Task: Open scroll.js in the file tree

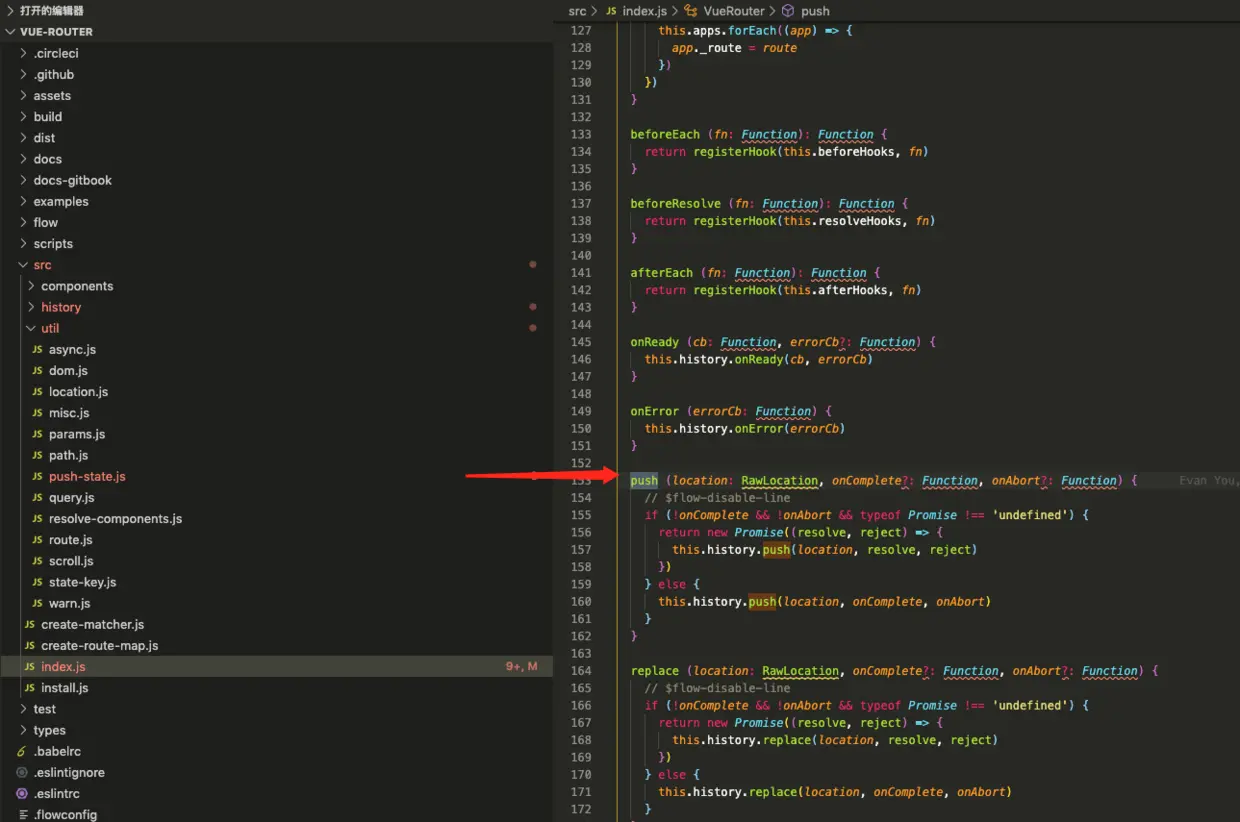Action: click(71, 561)
